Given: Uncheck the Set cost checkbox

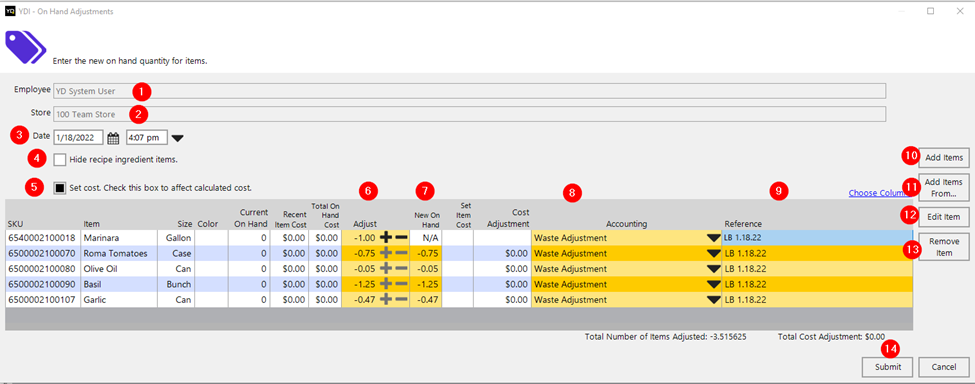Looking at the screenshot, I should pyautogui.click(x=60, y=187).
